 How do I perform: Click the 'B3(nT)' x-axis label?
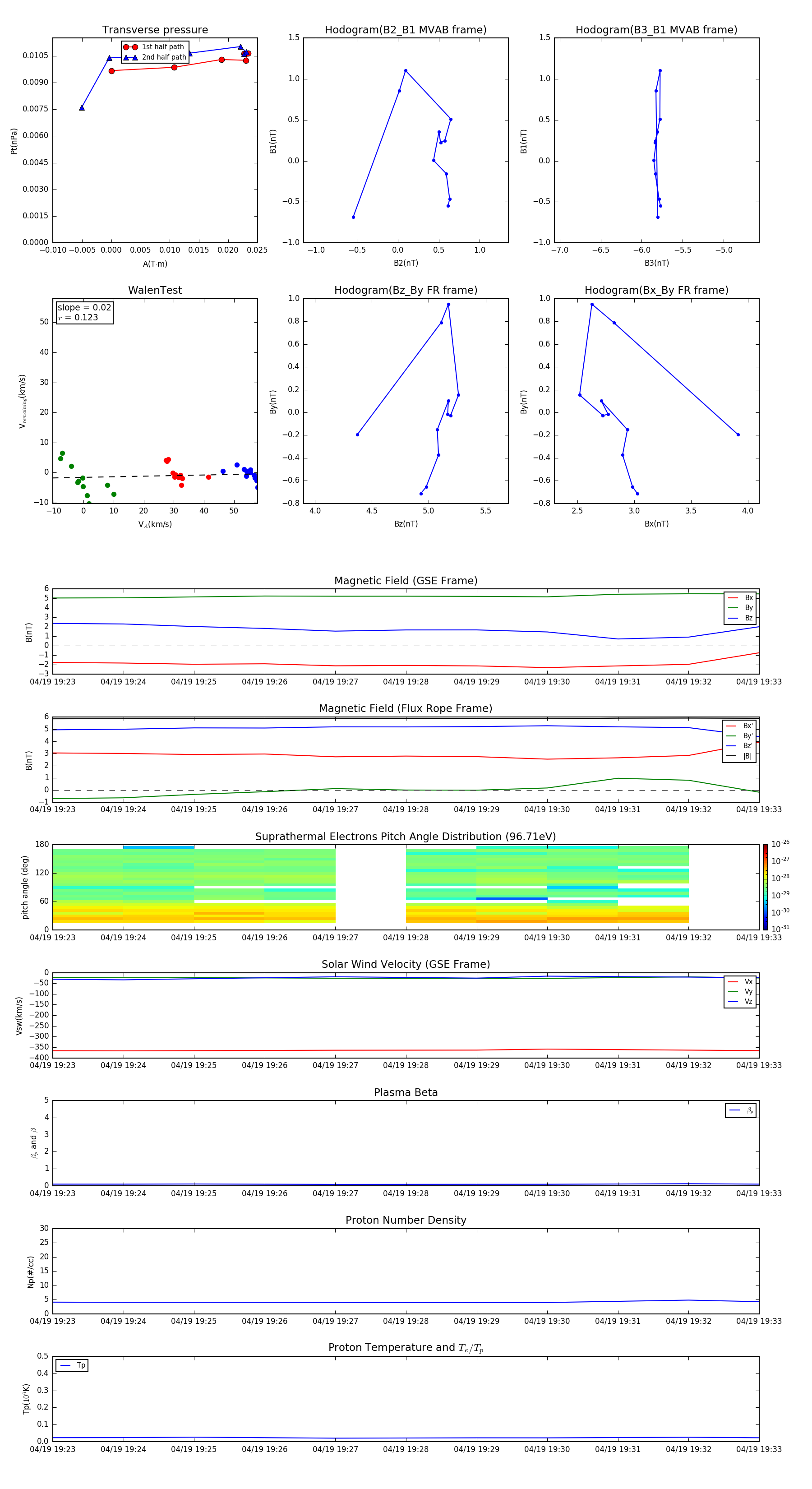656,263
